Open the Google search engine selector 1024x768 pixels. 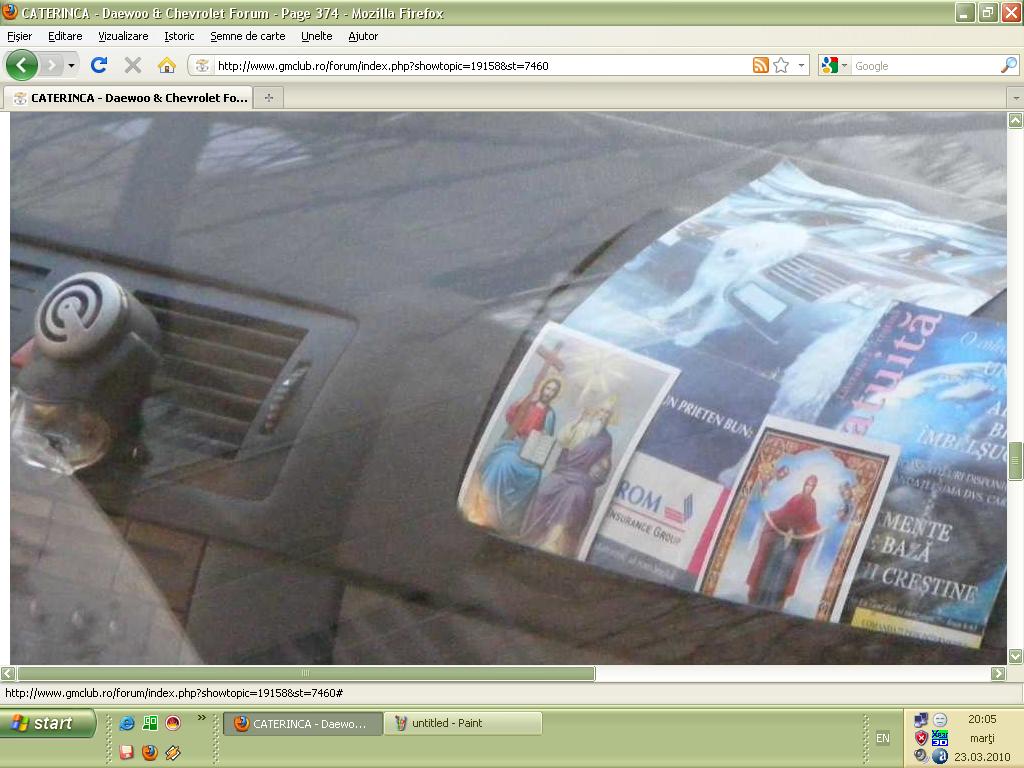pos(834,65)
